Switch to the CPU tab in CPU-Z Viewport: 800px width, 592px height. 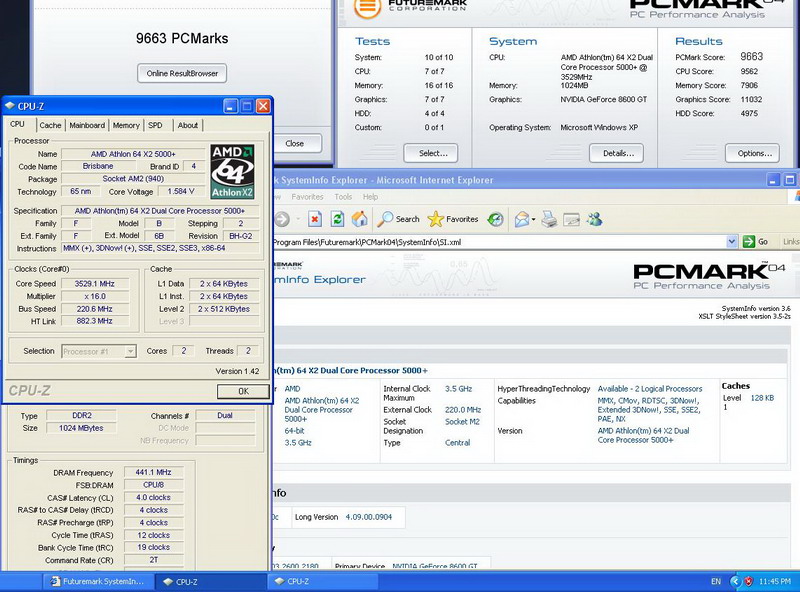(x=17, y=124)
